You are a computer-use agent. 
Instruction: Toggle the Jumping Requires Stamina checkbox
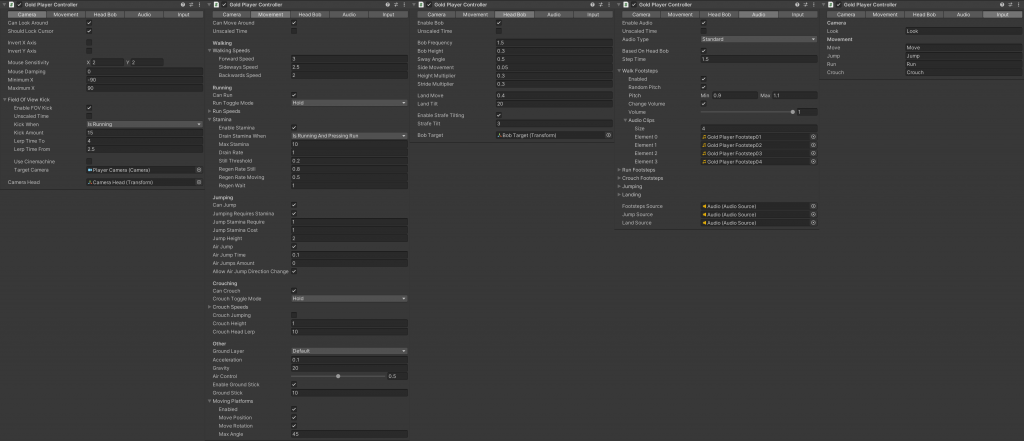pyautogui.click(x=294, y=214)
